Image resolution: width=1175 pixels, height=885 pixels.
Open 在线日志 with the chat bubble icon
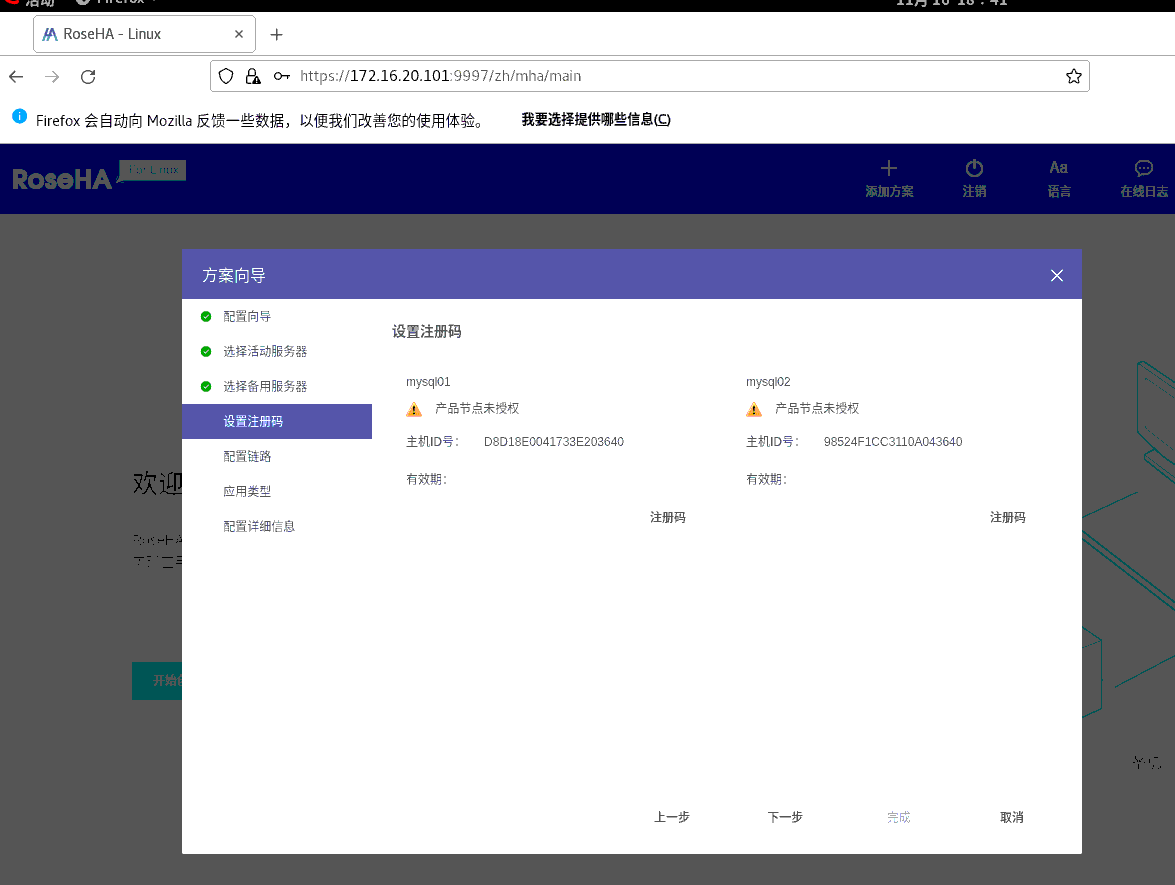pyautogui.click(x=1143, y=178)
